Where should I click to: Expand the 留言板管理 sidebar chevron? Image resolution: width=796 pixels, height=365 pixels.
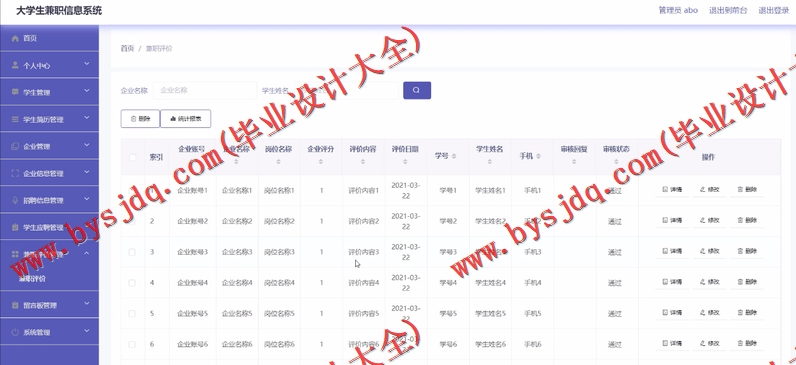[87, 304]
